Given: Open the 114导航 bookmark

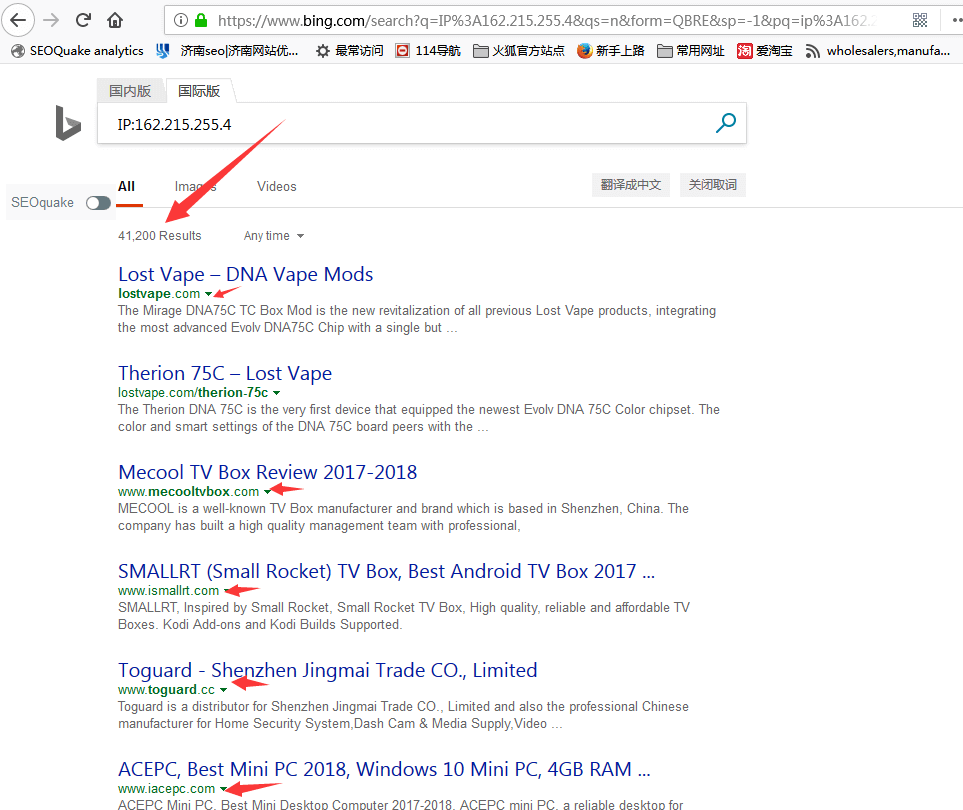Looking at the screenshot, I should pos(428,50).
